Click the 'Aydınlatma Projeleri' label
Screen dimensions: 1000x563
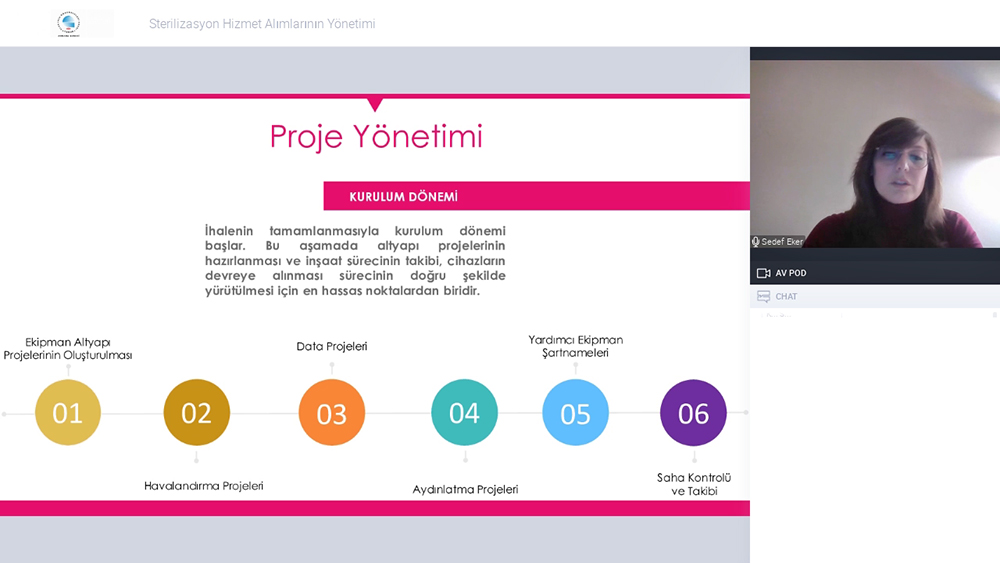(x=465, y=490)
